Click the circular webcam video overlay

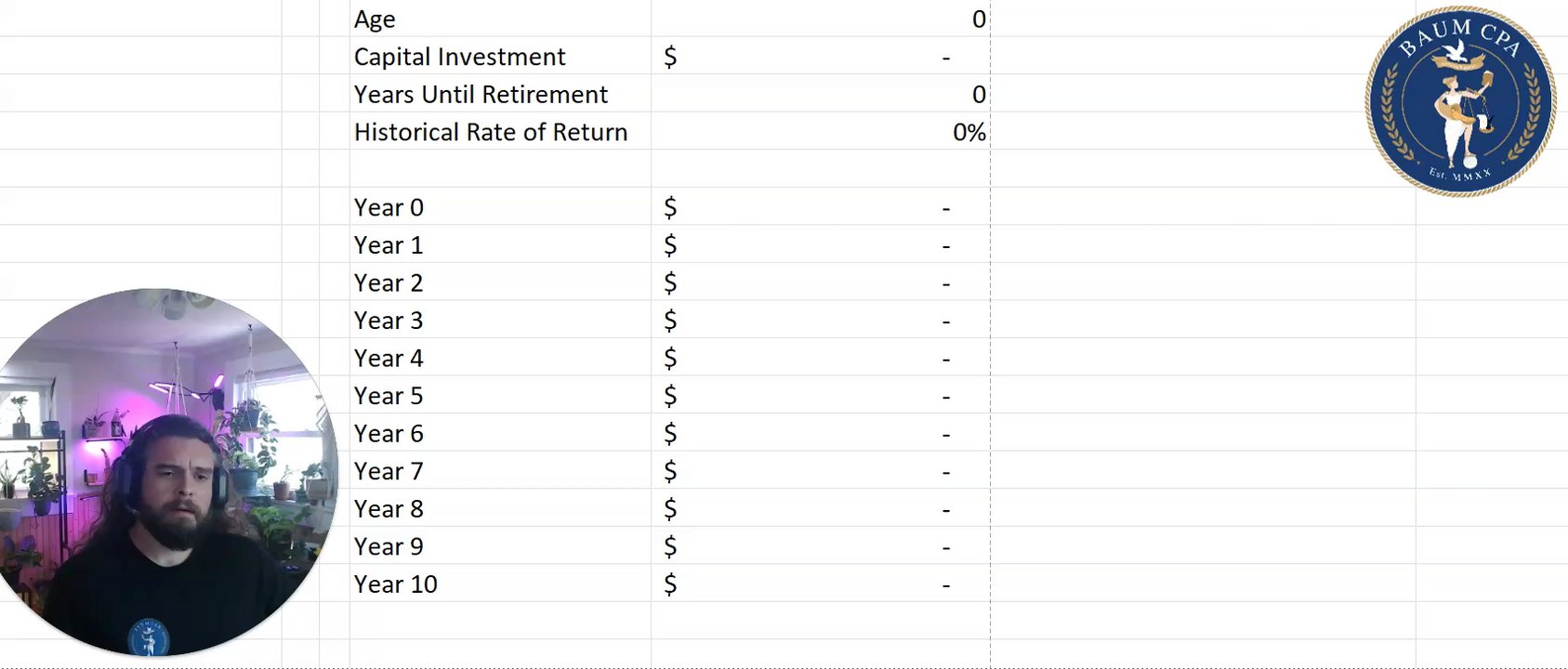pos(165,472)
